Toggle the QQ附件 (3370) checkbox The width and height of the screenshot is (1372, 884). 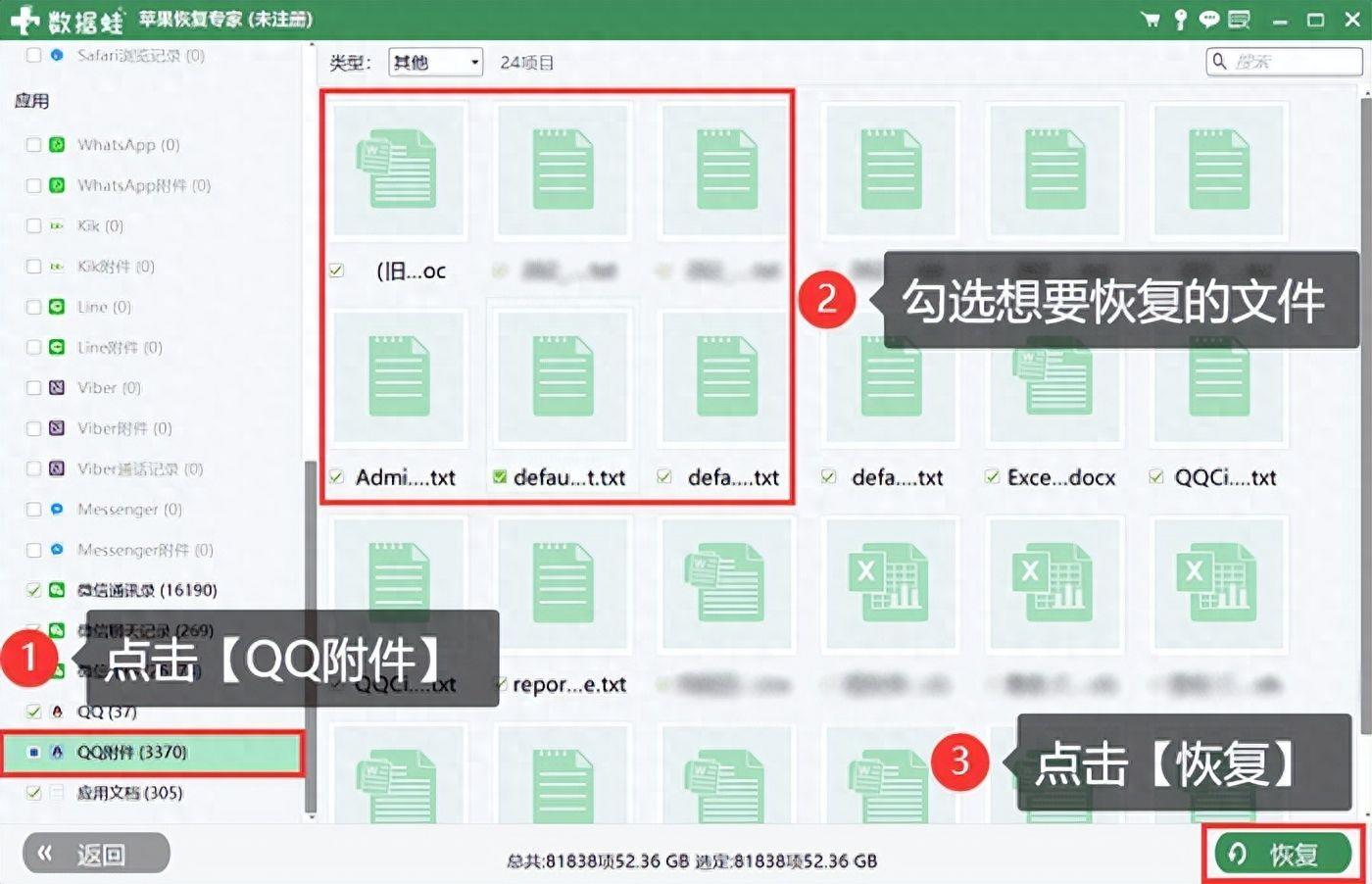33,752
